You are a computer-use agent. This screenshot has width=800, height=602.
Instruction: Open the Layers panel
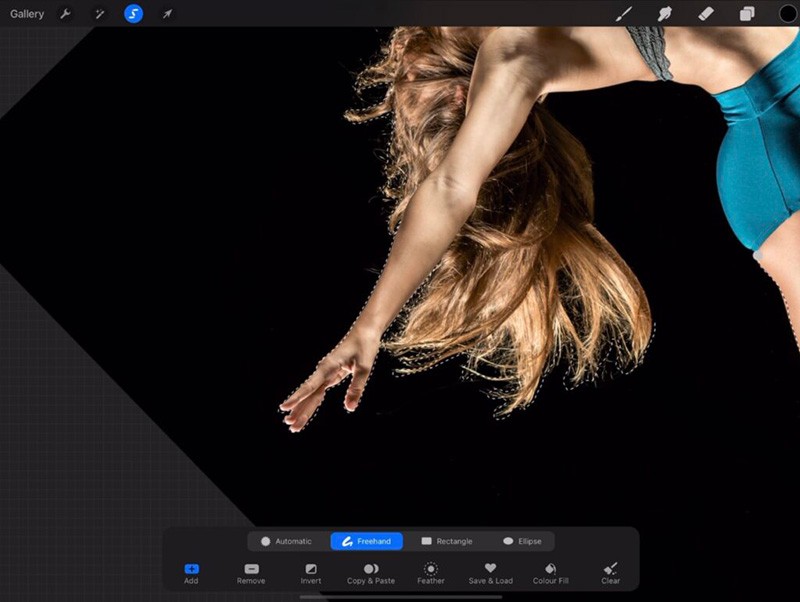[x=745, y=14]
